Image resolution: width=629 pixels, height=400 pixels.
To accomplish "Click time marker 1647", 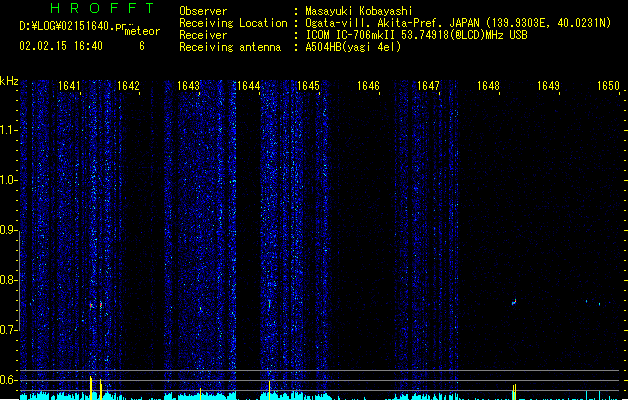I will tap(428, 86).
